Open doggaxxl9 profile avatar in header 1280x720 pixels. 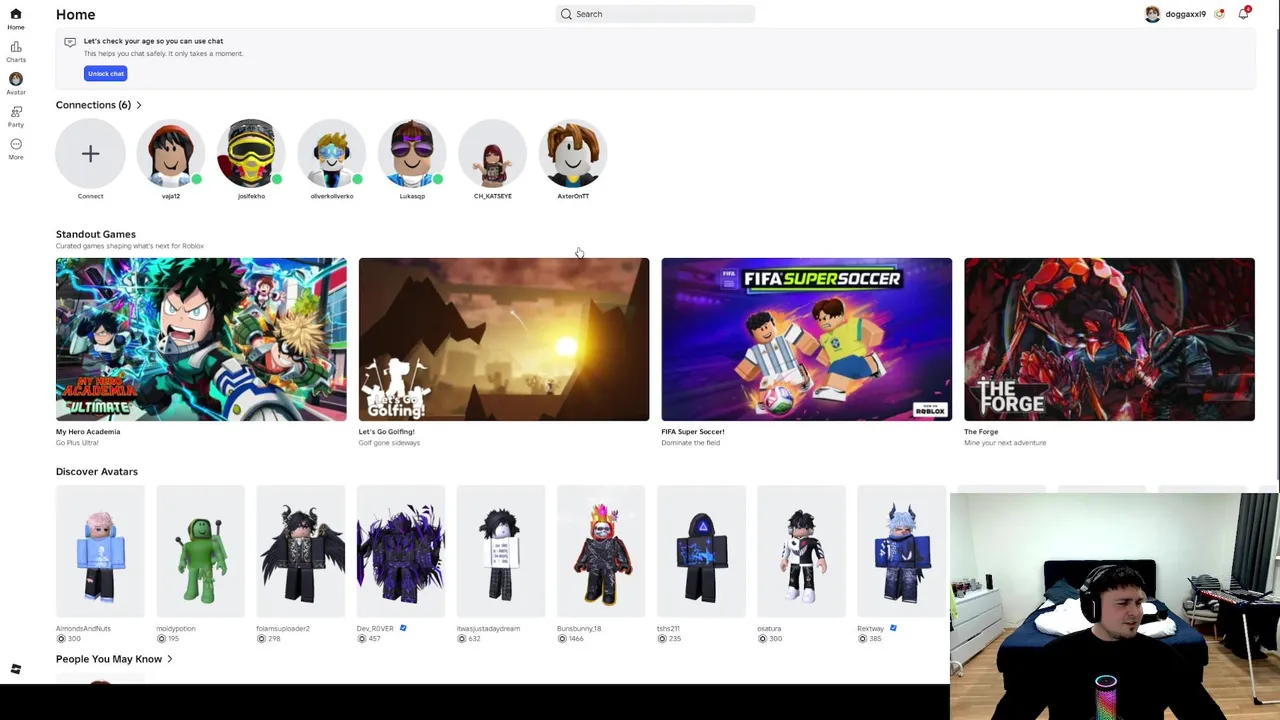click(1152, 14)
